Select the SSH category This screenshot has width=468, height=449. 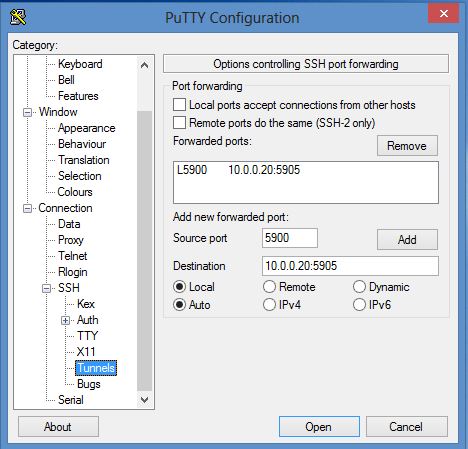69,288
